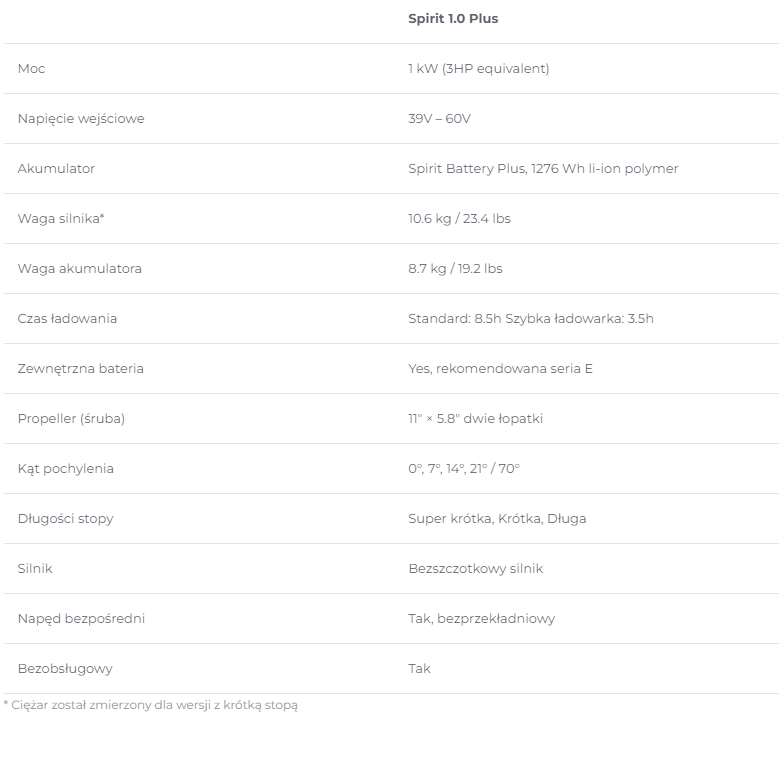Click the 39V – 60V voltage value
The height and width of the screenshot is (757, 779).
439,119
